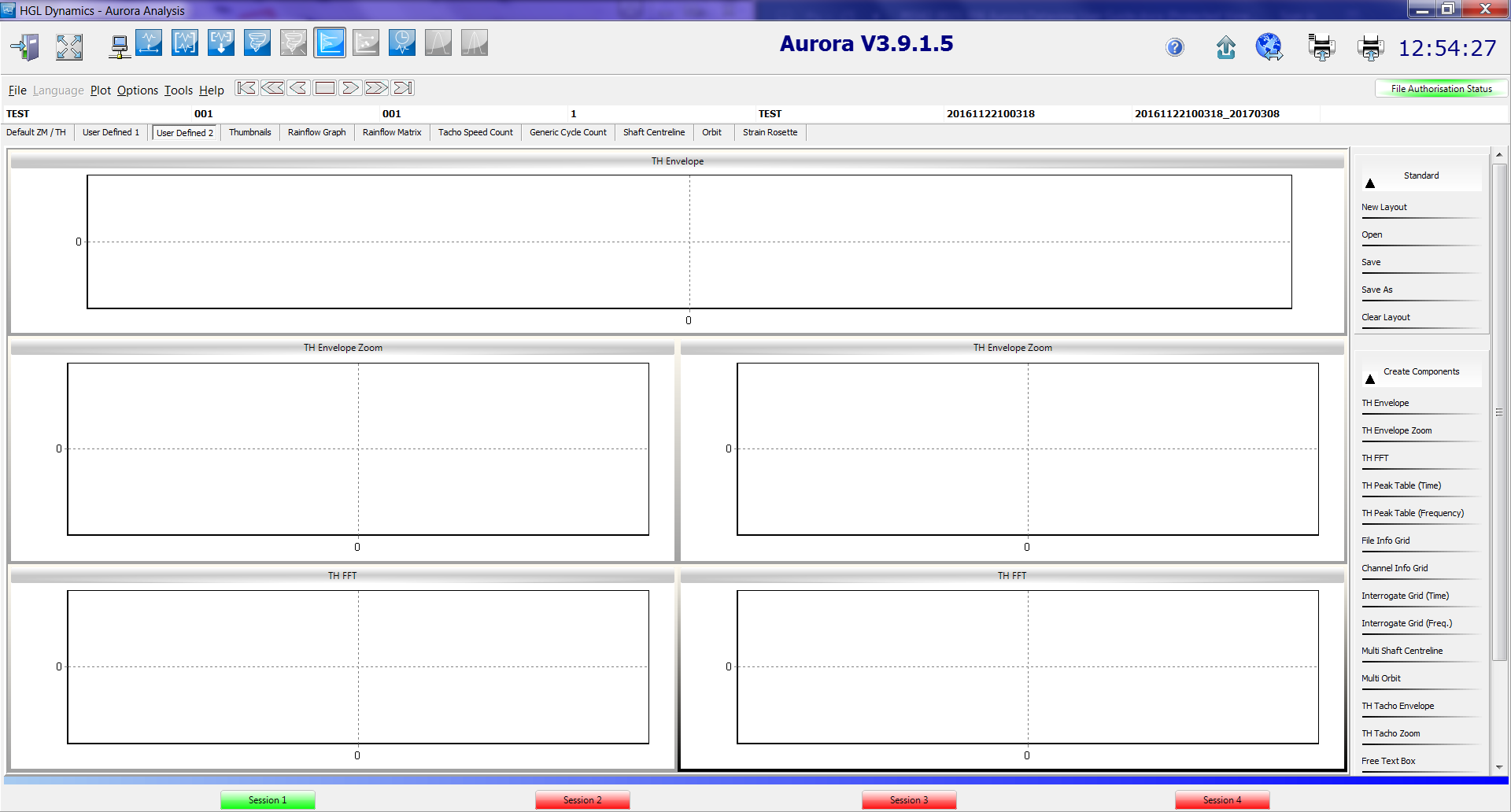The image size is (1511, 812).
Task: Switch to the Generic Cycle Count tab
Action: [568, 132]
